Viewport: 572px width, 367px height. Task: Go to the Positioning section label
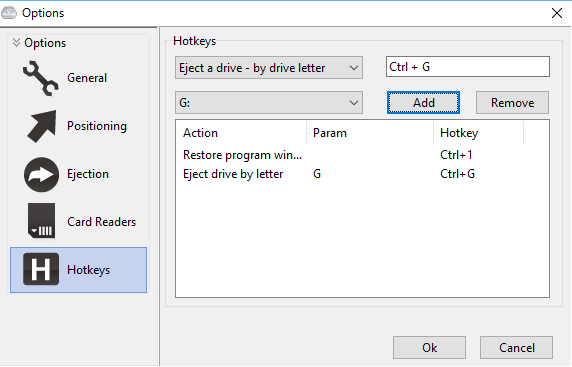pyautogui.click(x=97, y=126)
